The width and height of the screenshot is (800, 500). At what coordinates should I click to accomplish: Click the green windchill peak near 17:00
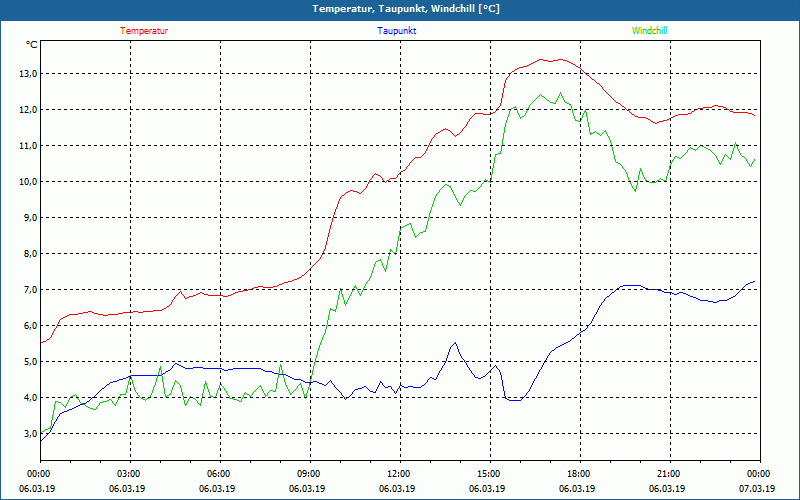tap(560, 93)
